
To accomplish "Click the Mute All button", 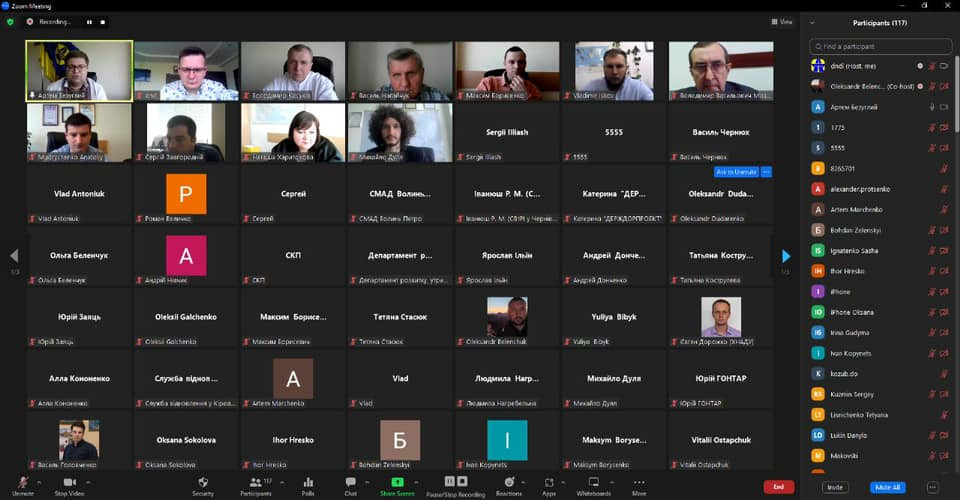I will [x=887, y=487].
